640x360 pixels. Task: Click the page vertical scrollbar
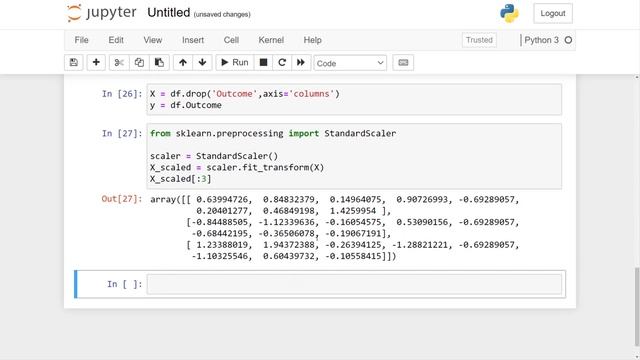pos(637,306)
